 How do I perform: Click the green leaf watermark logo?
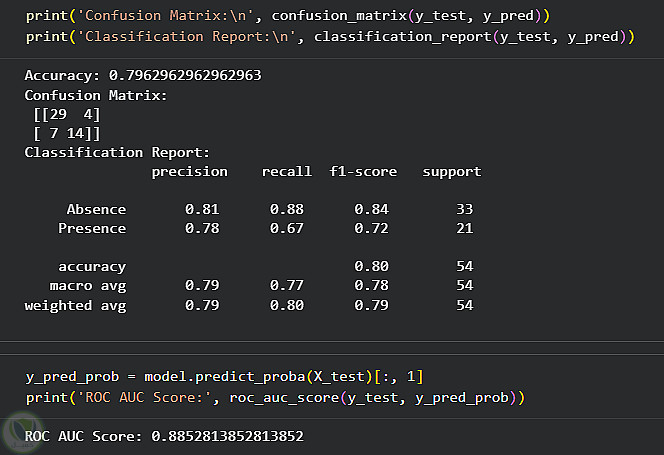20,434
